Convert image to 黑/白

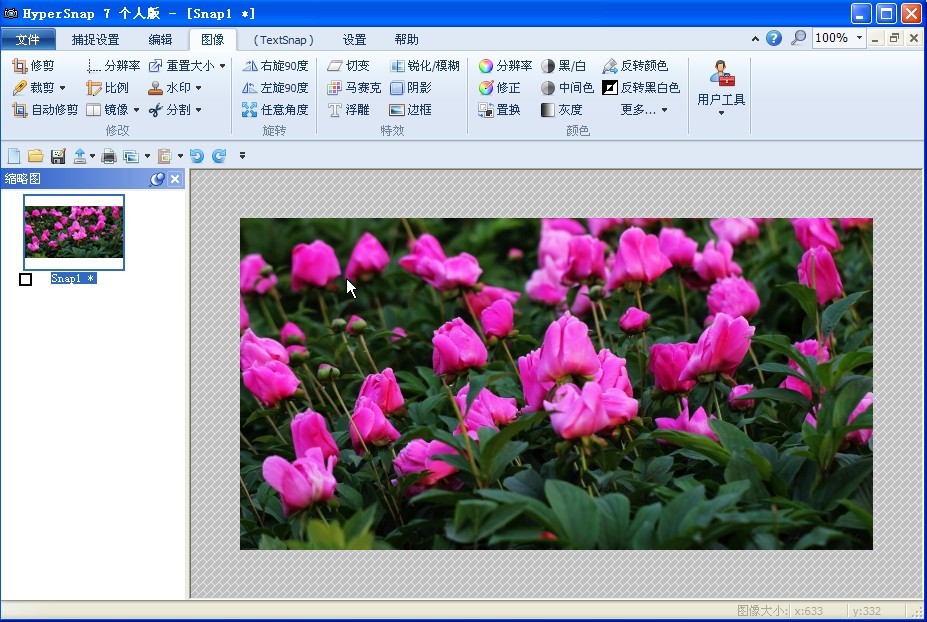click(563, 66)
